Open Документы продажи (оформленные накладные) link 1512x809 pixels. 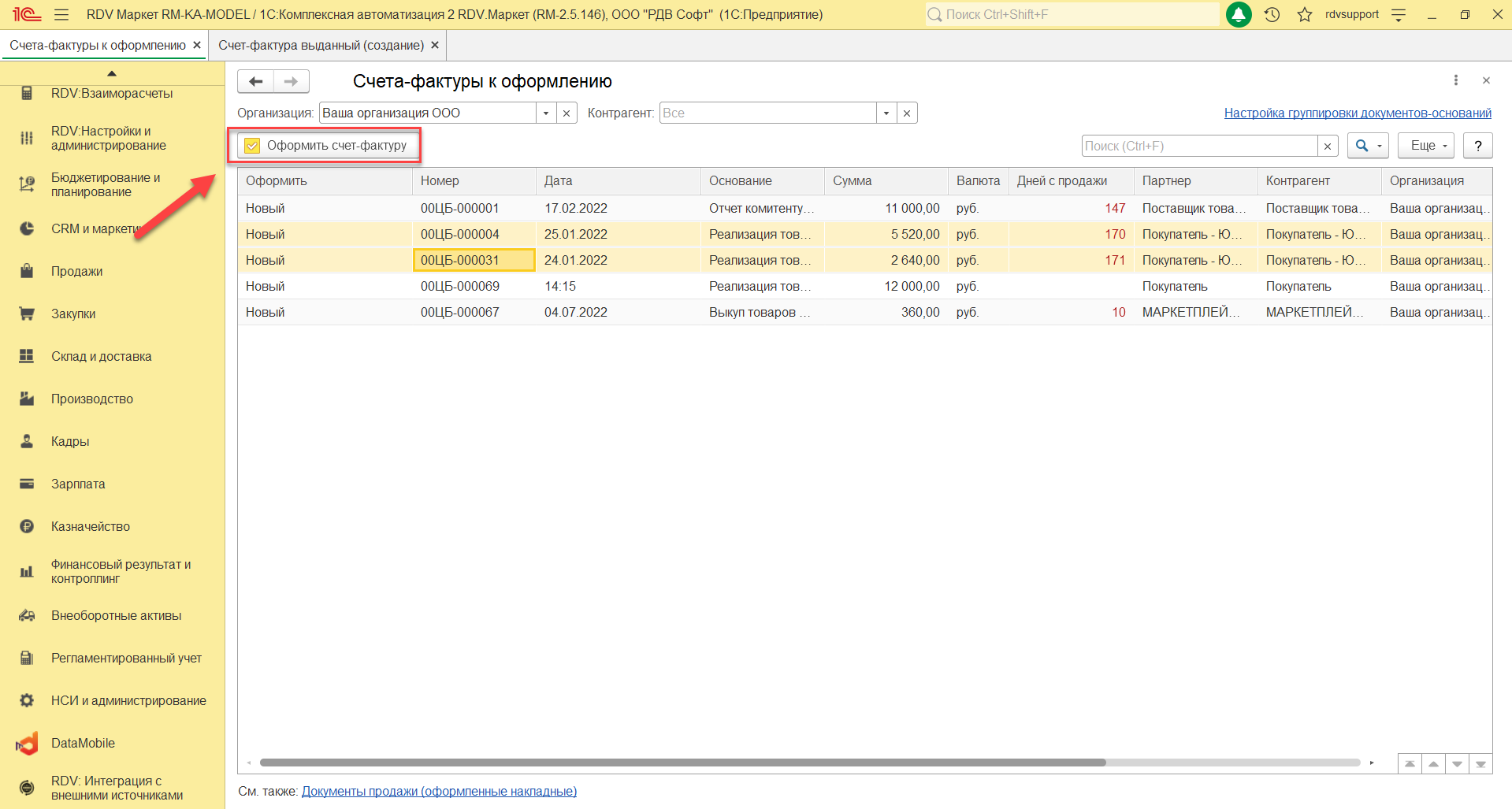point(439,791)
